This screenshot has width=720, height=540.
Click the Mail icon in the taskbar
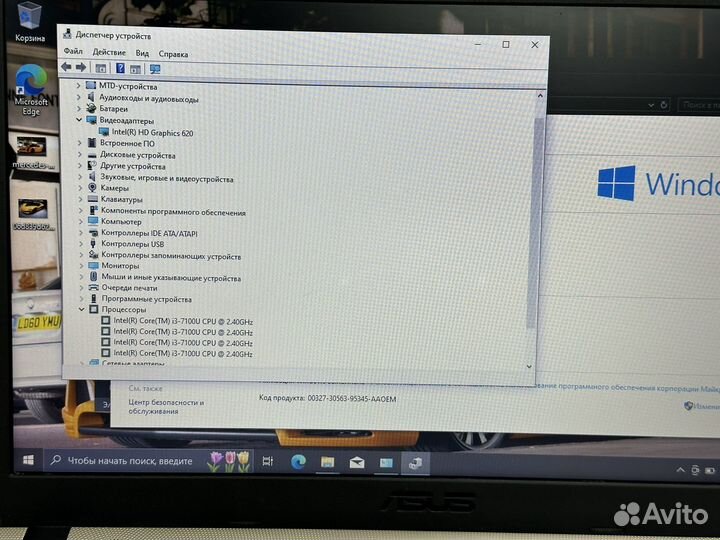pyautogui.click(x=356, y=462)
